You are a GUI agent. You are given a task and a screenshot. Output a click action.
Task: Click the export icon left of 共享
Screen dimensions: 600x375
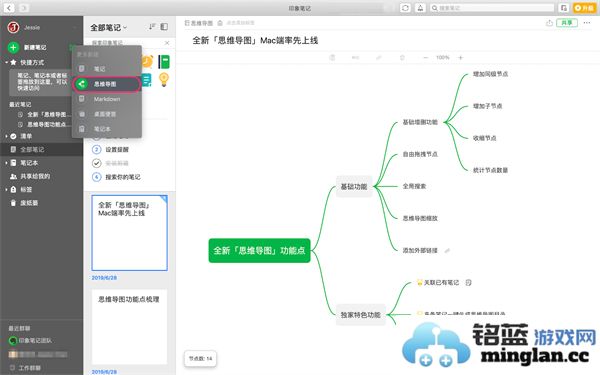point(549,23)
